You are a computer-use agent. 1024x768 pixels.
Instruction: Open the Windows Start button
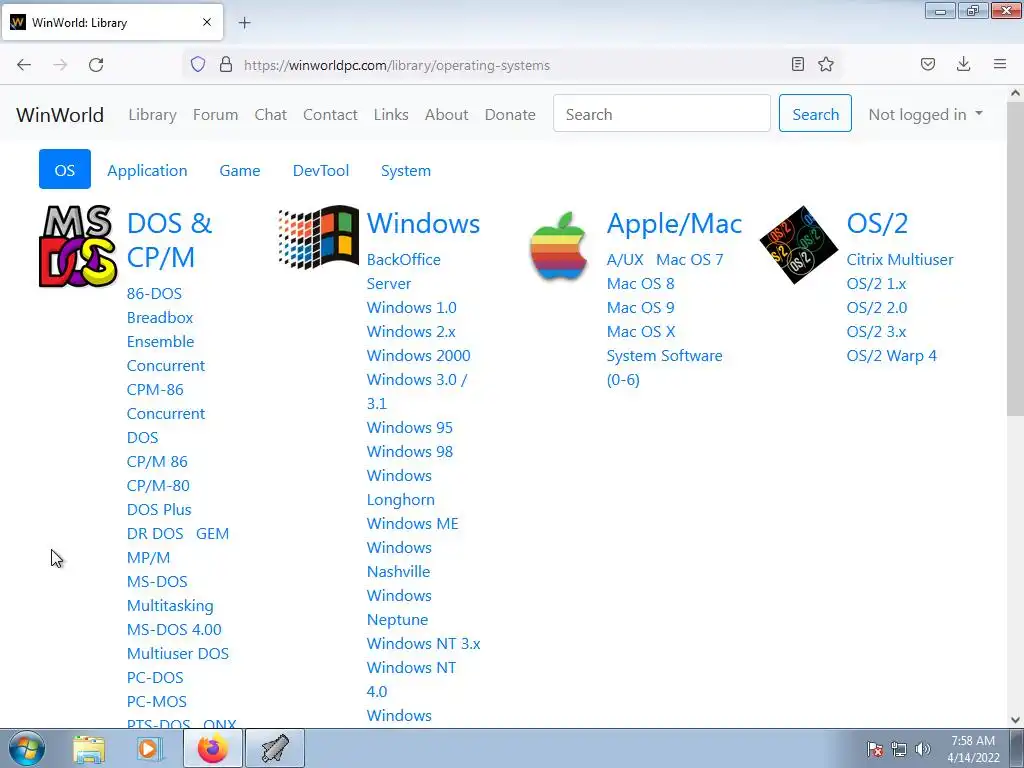(27, 748)
